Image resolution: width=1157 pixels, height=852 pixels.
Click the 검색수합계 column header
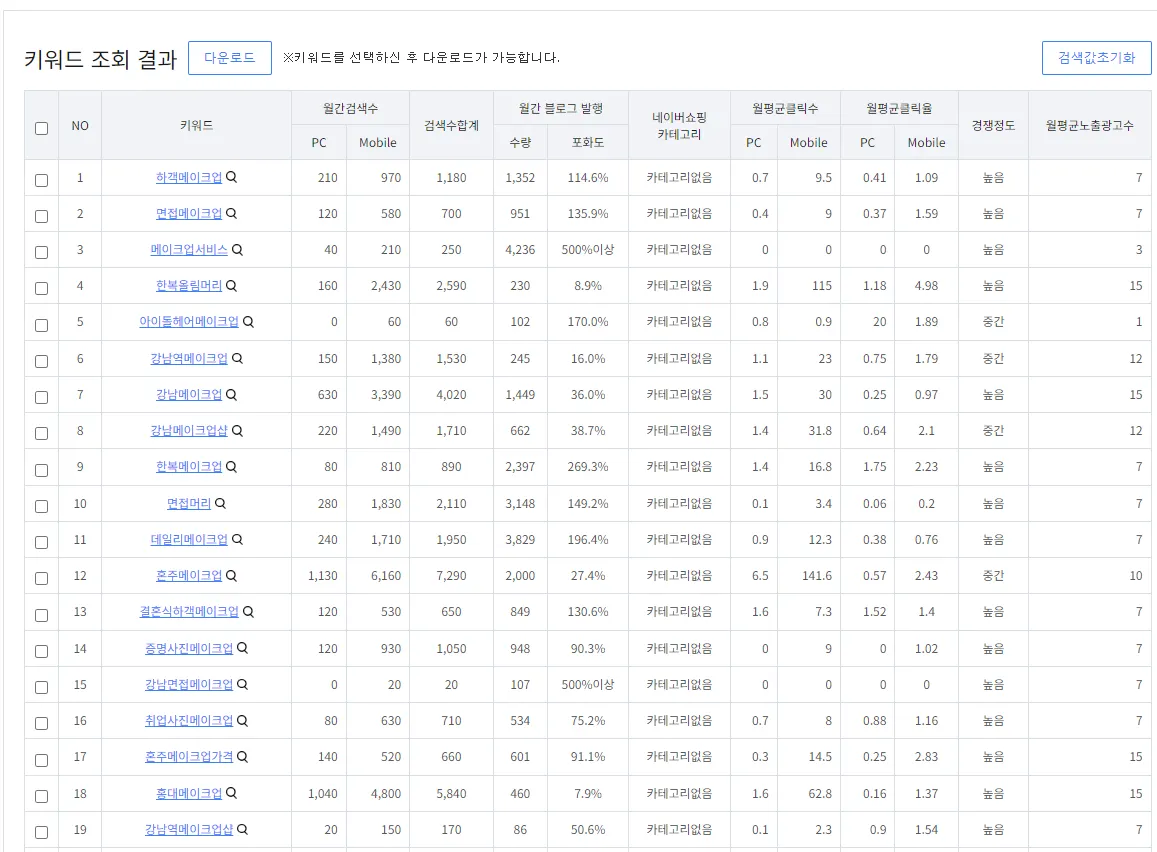451,125
